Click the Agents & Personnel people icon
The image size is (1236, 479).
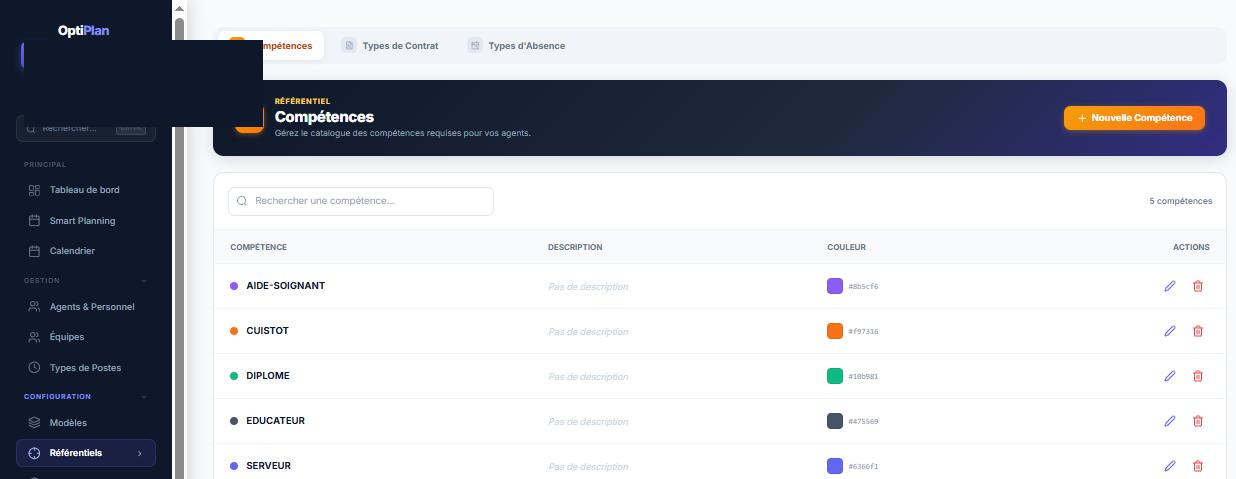[34, 307]
